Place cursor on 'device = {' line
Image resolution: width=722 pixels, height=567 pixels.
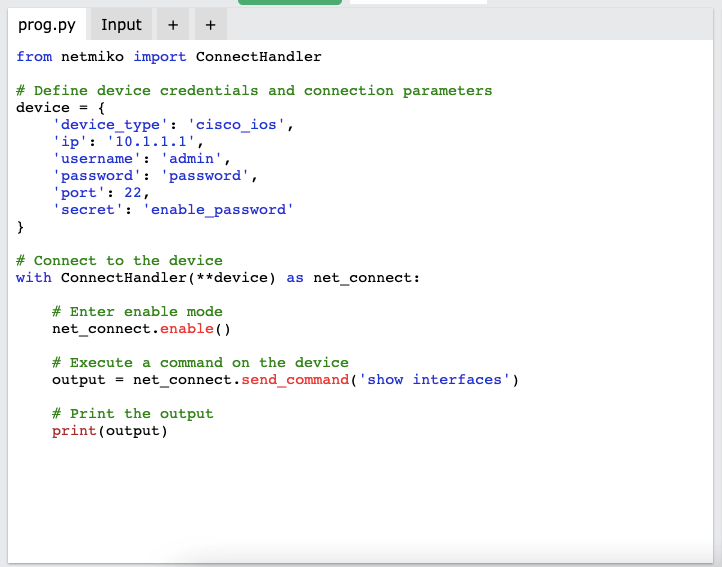tap(60, 108)
